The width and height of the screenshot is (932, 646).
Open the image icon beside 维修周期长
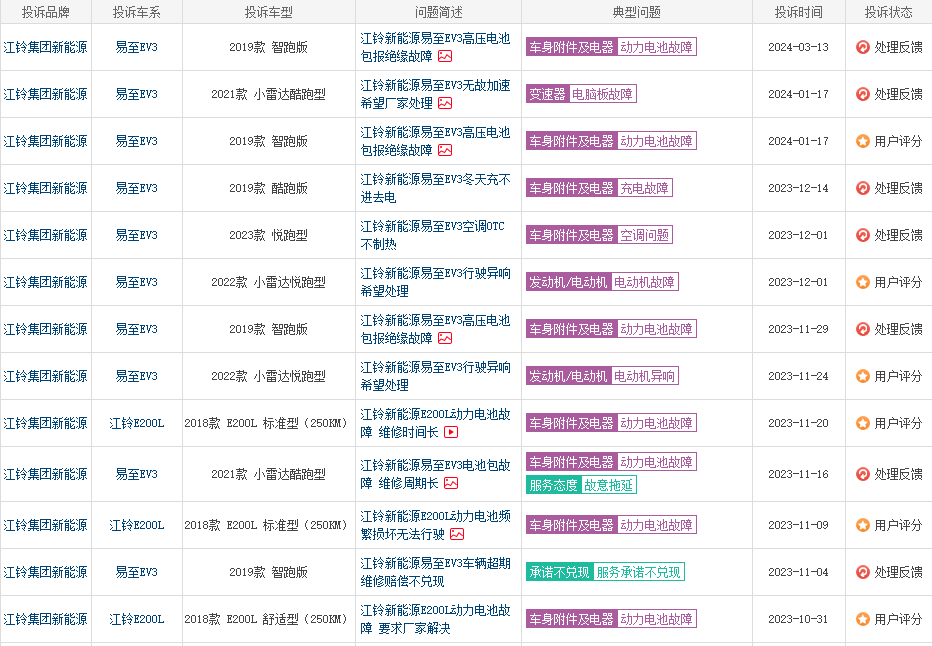point(451,483)
